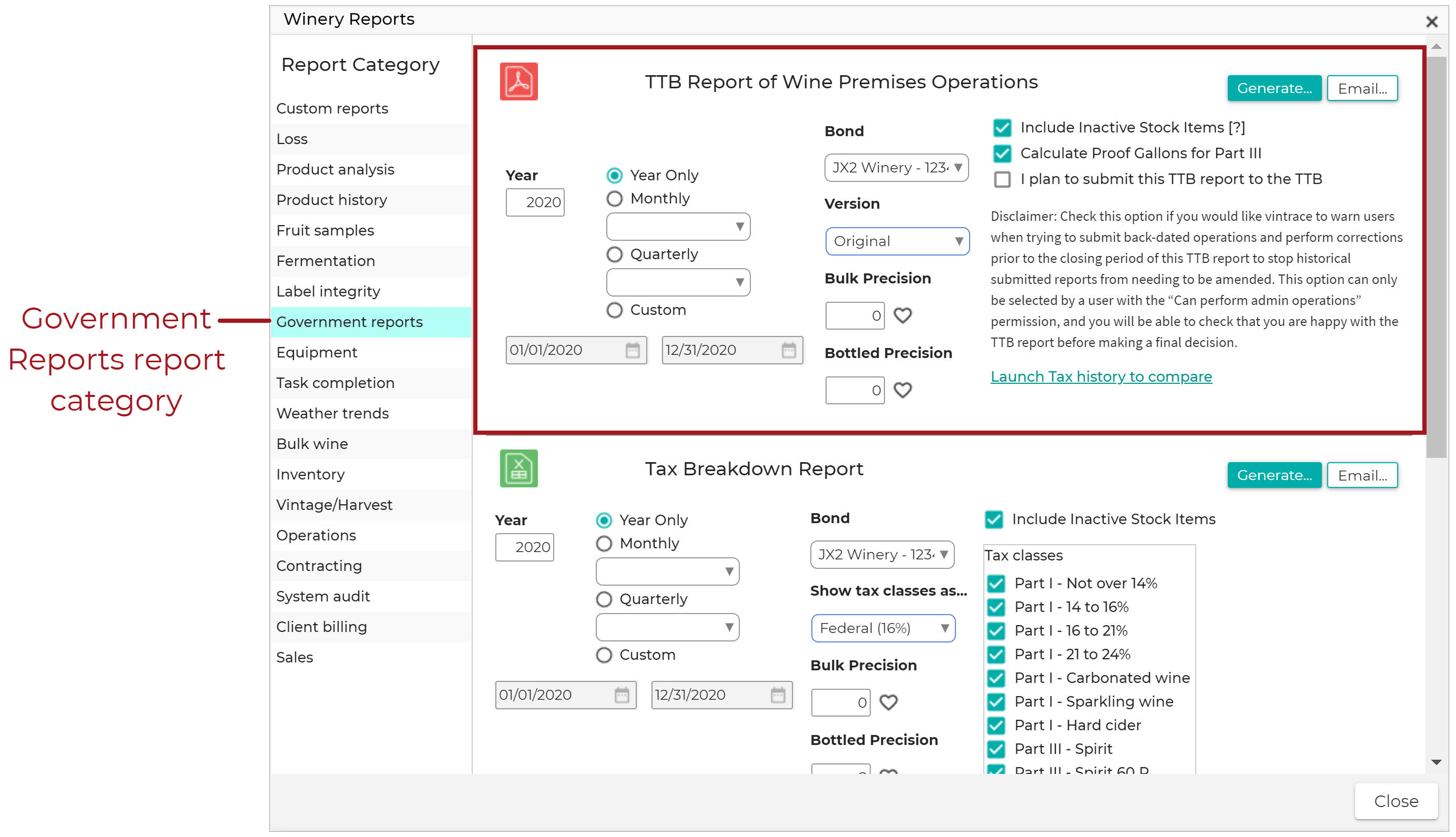Viewport: 1456px width, 837px height.
Task: Uncheck Part III - Spirit tax class
Action: point(995,749)
